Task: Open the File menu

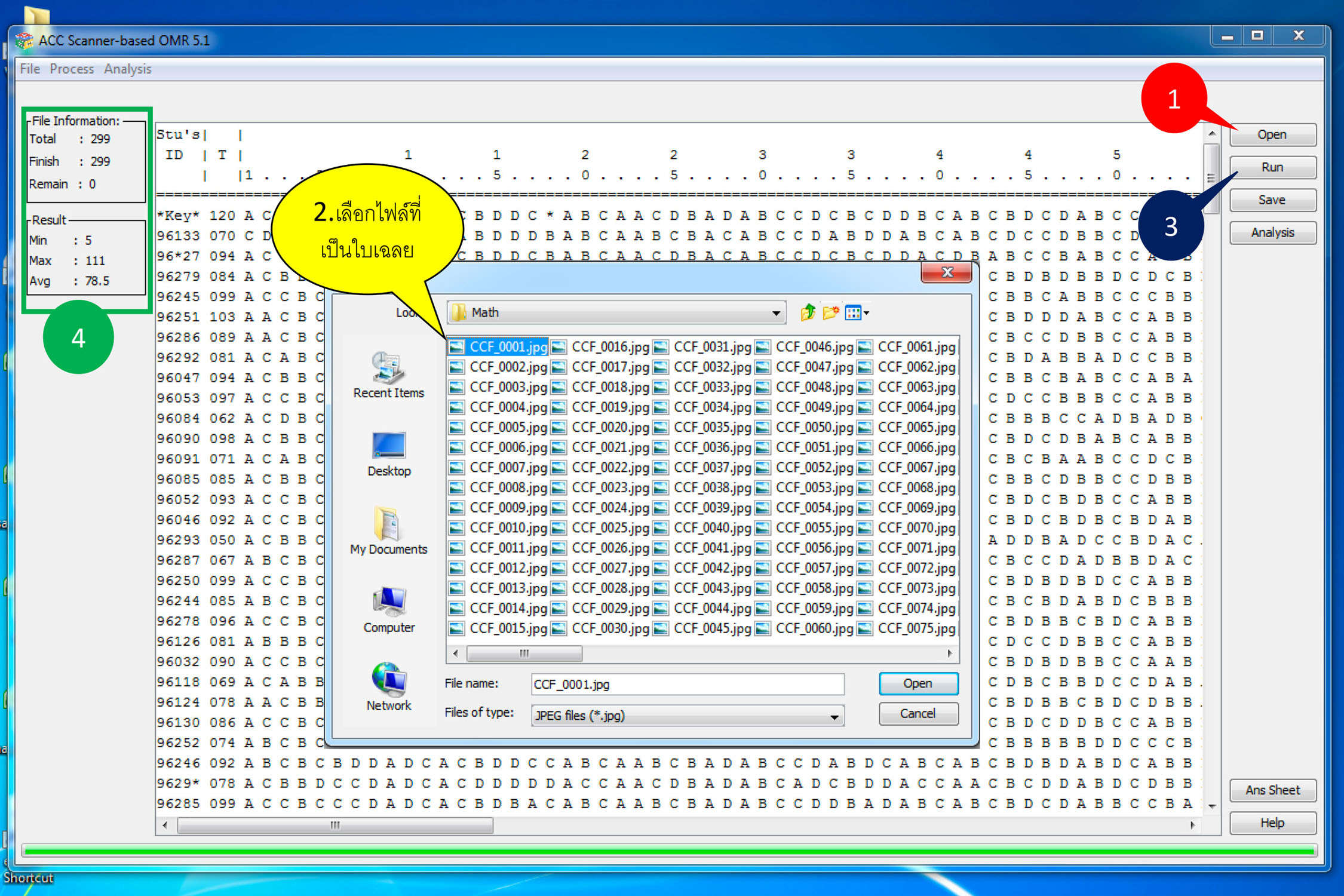Action: tap(30, 69)
